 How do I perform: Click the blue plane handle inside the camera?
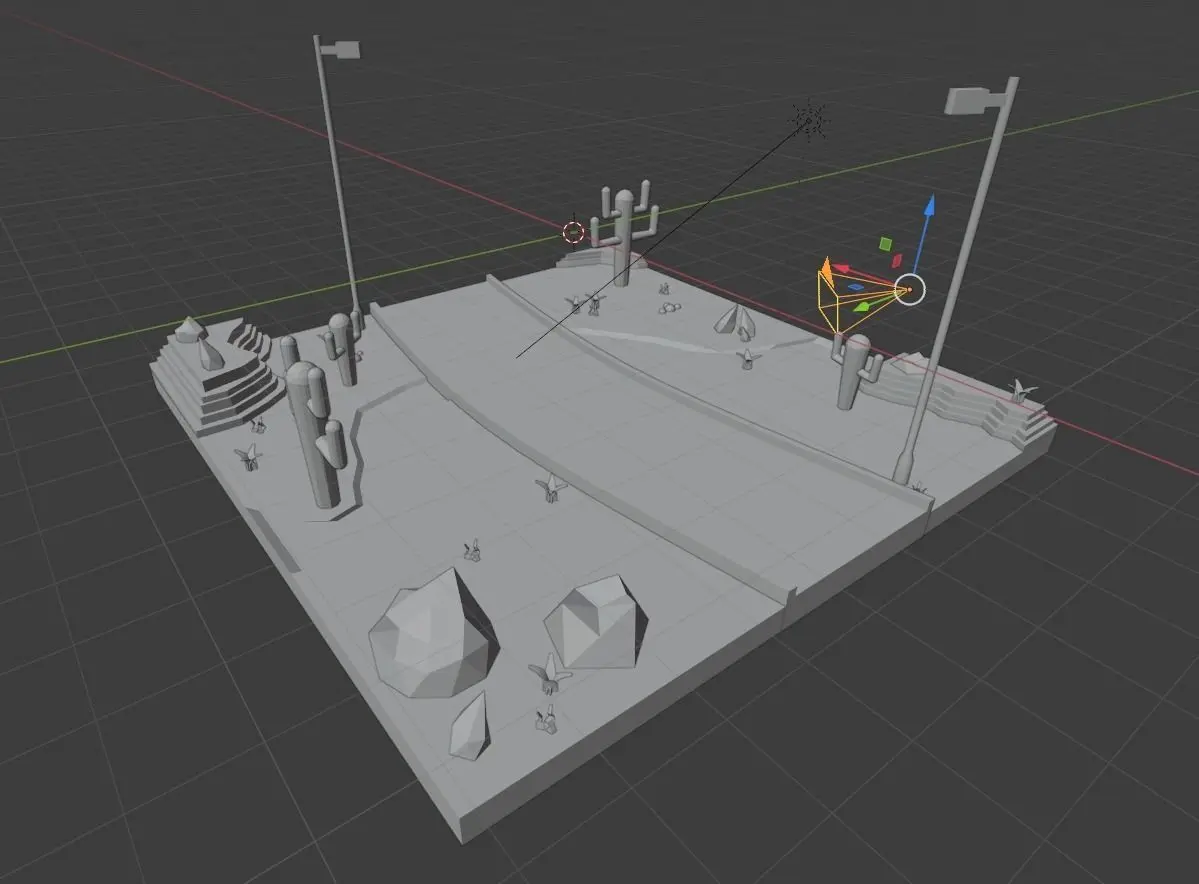857,288
